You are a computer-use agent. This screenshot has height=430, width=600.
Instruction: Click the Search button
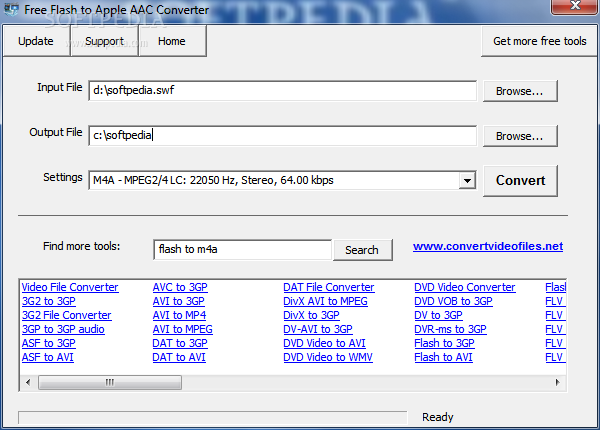coord(362,250)
